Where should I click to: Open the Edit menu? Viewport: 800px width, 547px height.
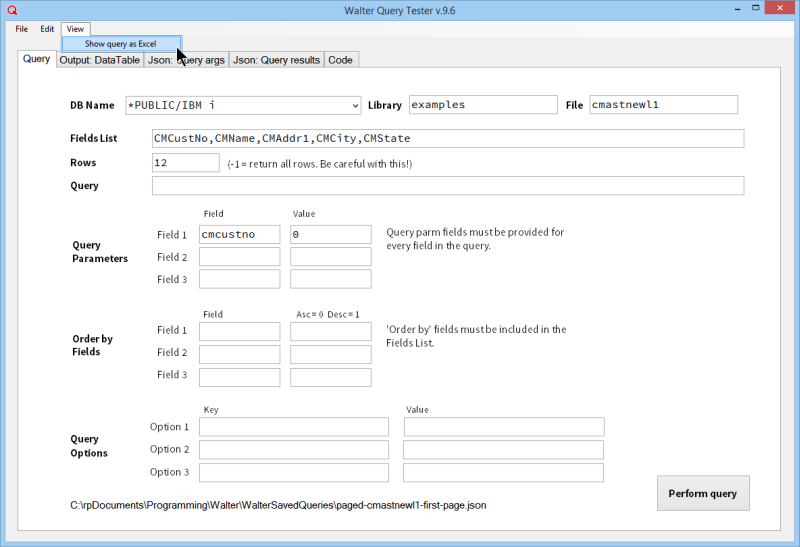pos(47,29)
